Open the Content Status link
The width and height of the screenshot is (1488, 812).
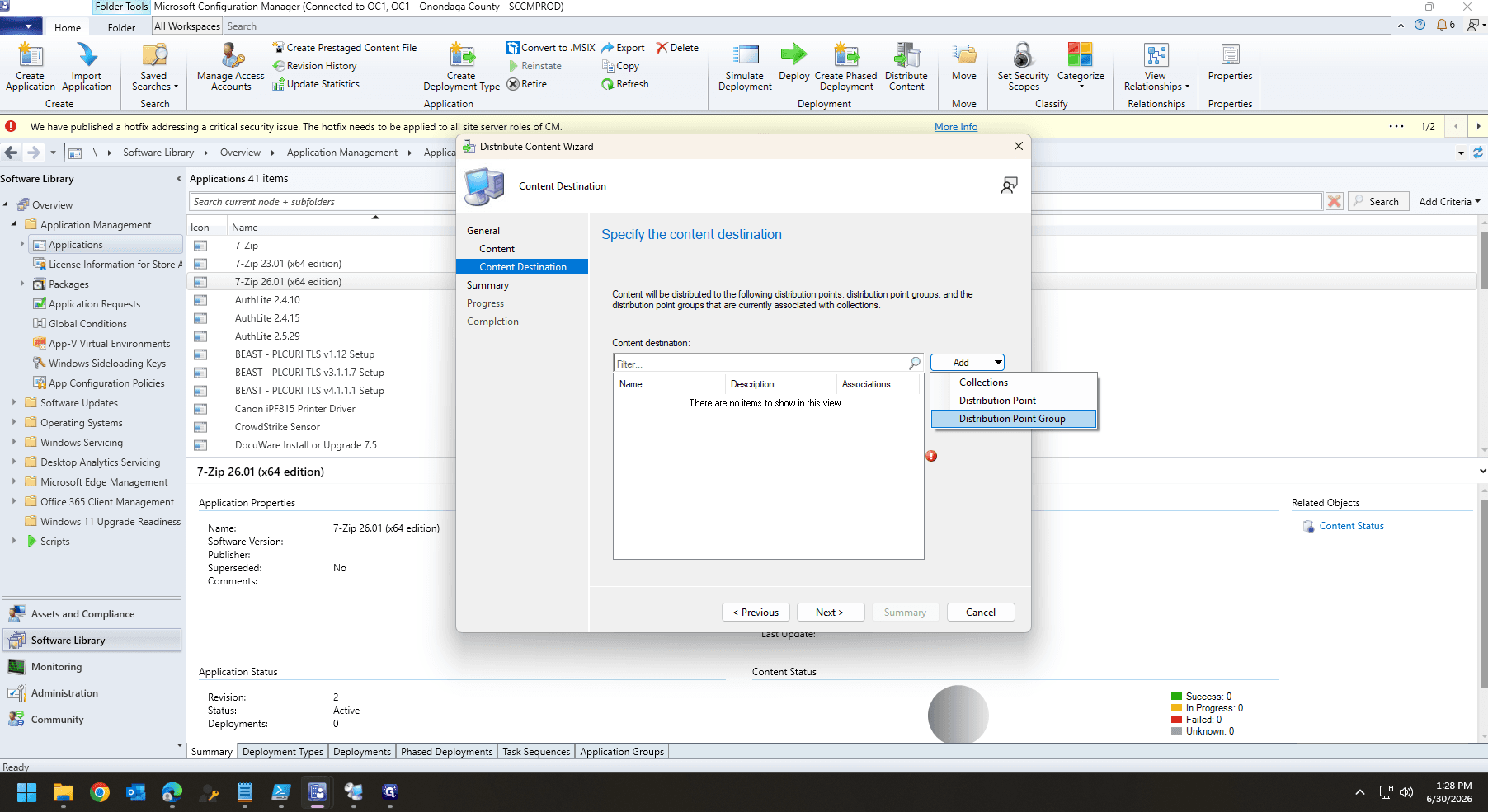click(x=1351, y=526)
